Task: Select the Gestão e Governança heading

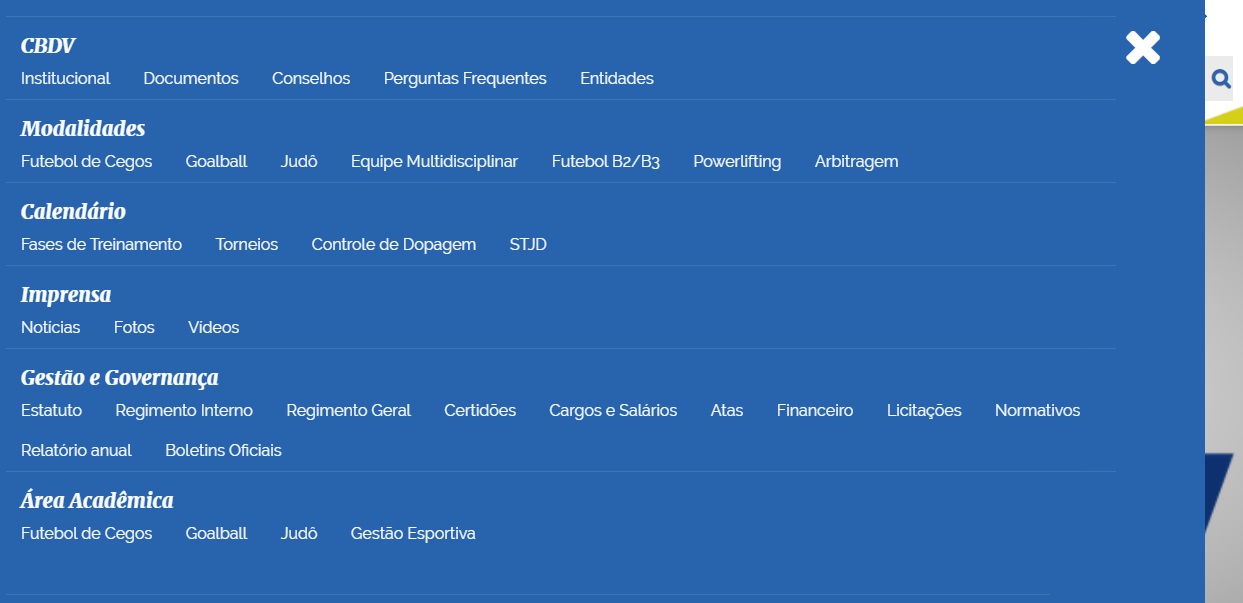Action: click(x=120, y=378)
